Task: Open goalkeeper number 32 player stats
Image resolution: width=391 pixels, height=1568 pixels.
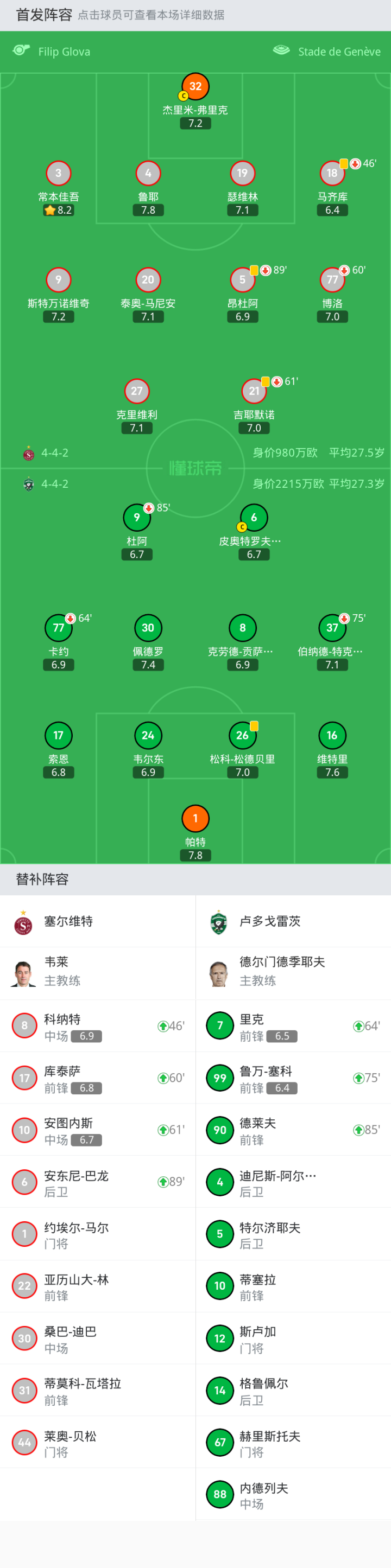Action: (x=195, y=86)
